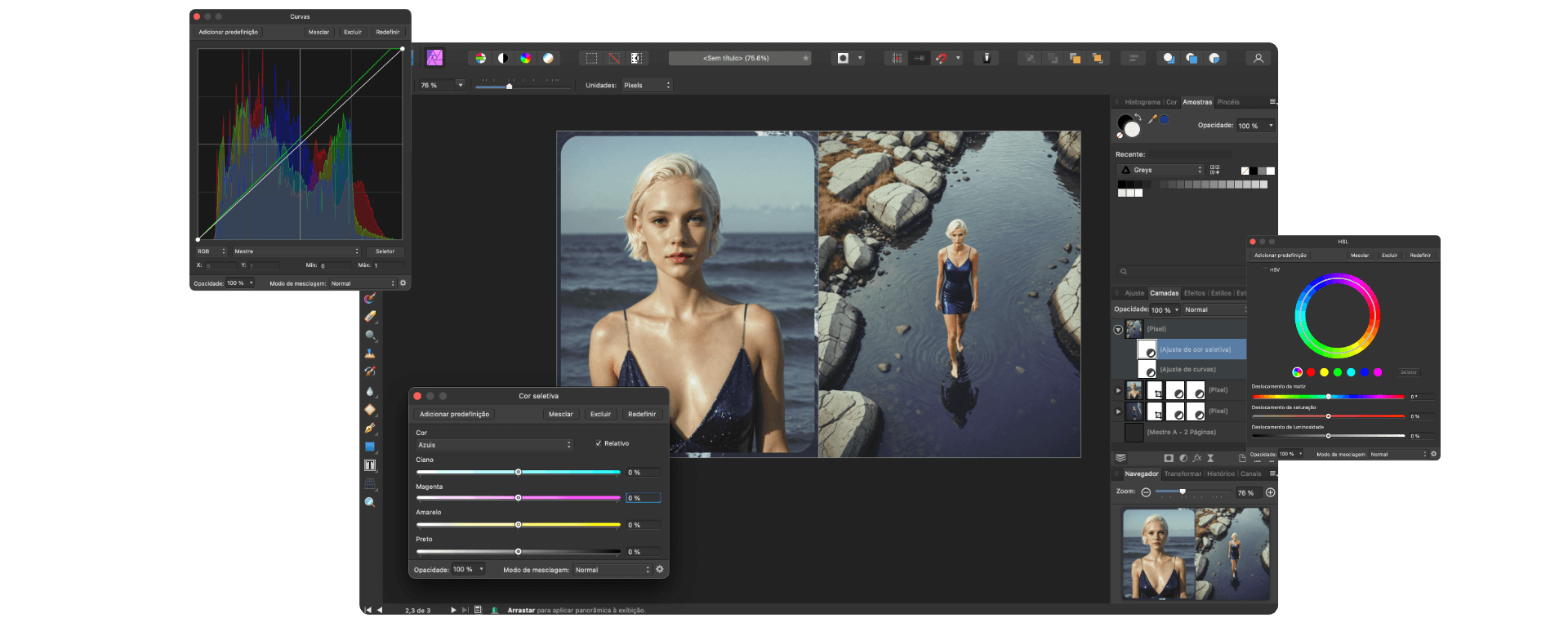
Task: Open the Navegador tab
Action: click(x=1141, y=474)
